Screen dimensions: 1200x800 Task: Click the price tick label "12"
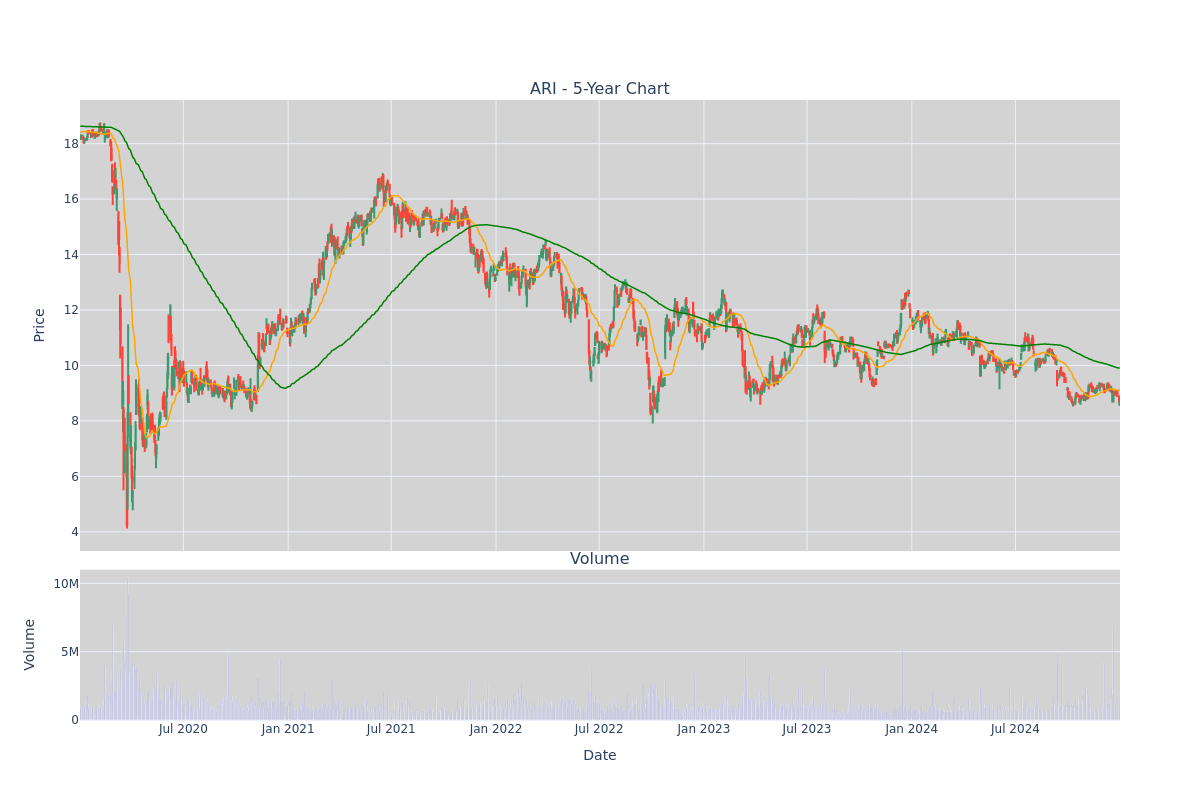(x=71, y=310)
